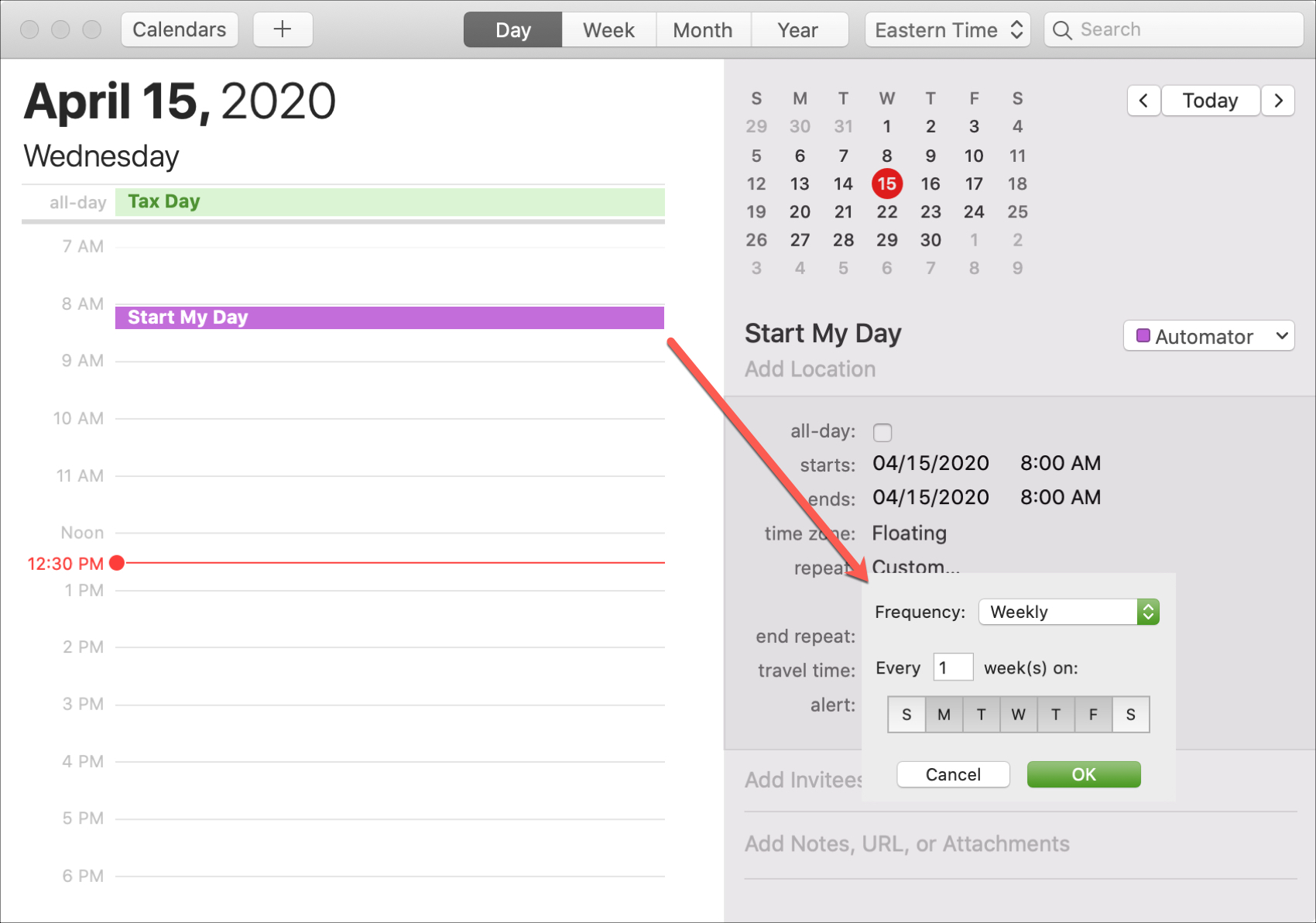Go to next day using right chevron
This screenshot has height=923, width=1316.
click(1278, 101)
